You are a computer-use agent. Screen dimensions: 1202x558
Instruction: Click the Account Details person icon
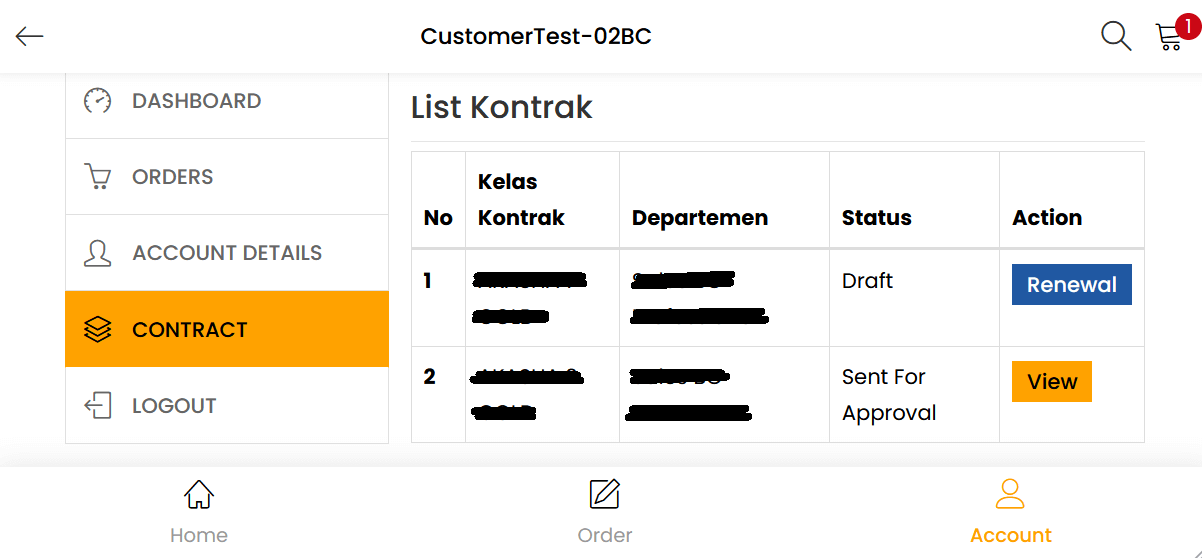(97, 253)
